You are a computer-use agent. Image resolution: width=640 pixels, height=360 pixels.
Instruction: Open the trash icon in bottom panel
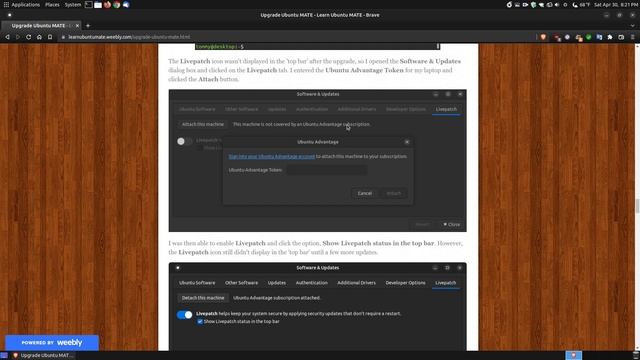(636, 356)
